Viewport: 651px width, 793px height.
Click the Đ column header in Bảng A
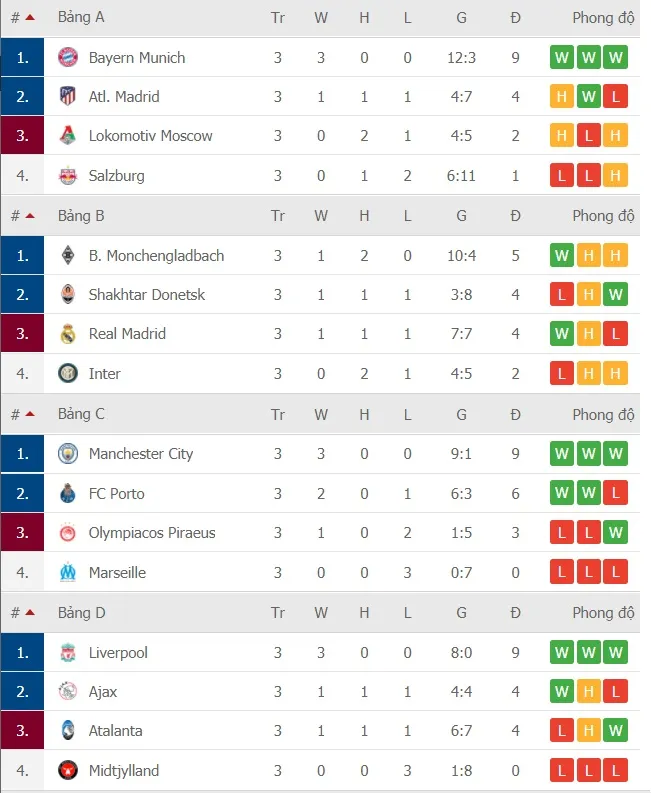click(x=515, y=18)
